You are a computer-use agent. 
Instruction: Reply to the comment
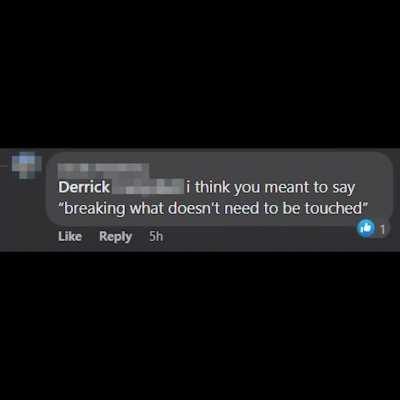116,237
